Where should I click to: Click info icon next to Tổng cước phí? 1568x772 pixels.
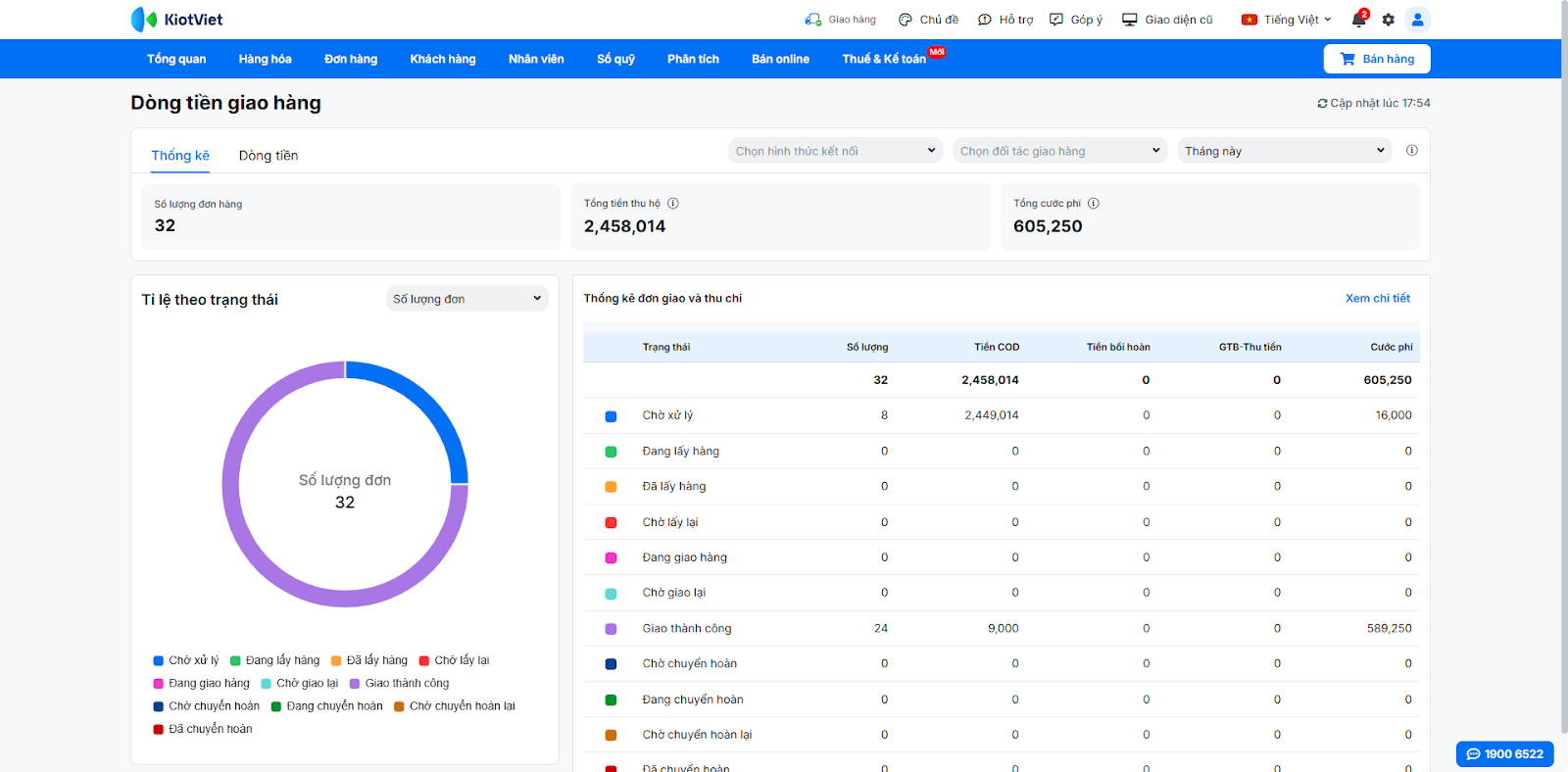(x=1094, y=204)
